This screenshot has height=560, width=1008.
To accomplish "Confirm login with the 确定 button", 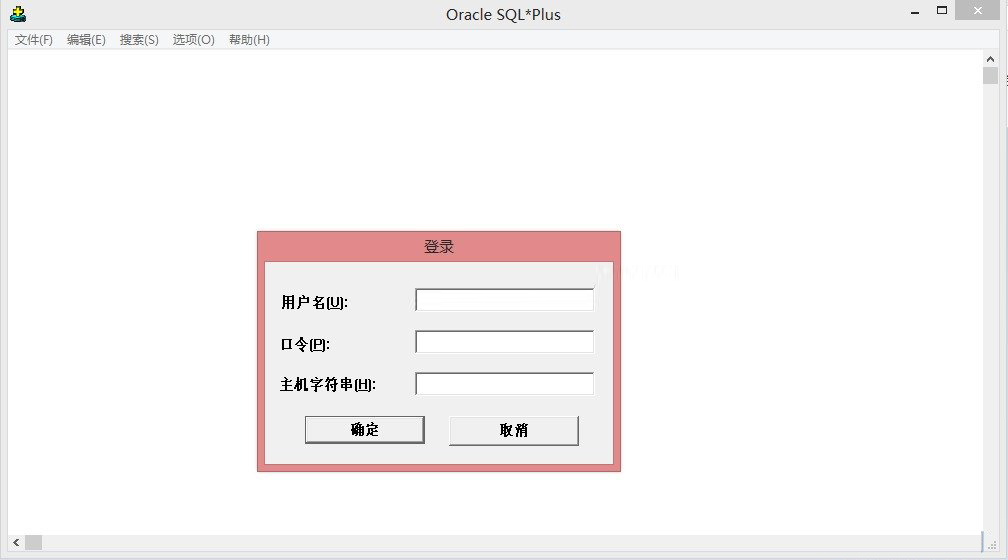I will (x=364, y=429).
